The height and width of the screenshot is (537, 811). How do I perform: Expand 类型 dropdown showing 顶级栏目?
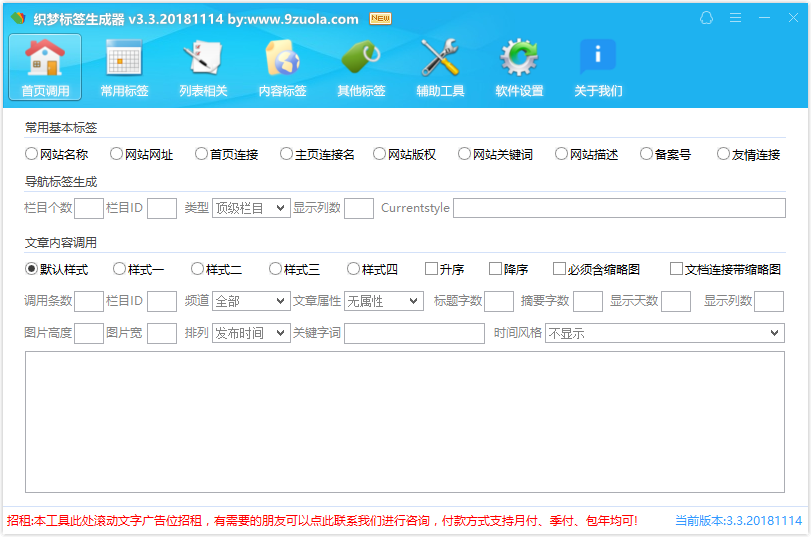pyautogui.click(x=251, y=208)
